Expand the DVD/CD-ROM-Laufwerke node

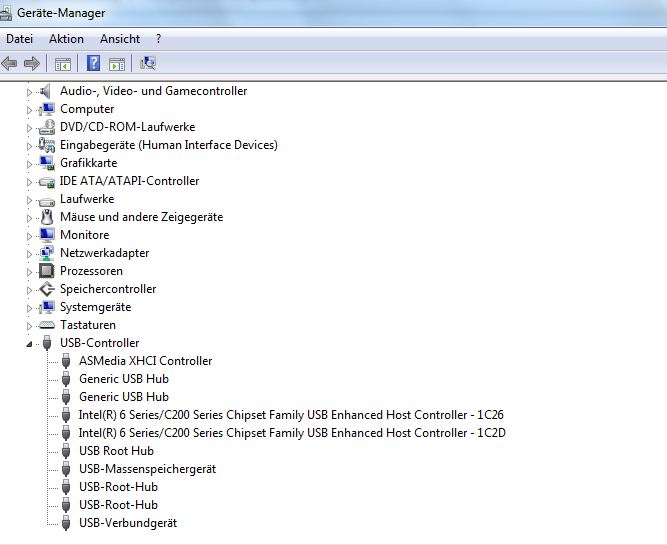(x=29, y=128)
